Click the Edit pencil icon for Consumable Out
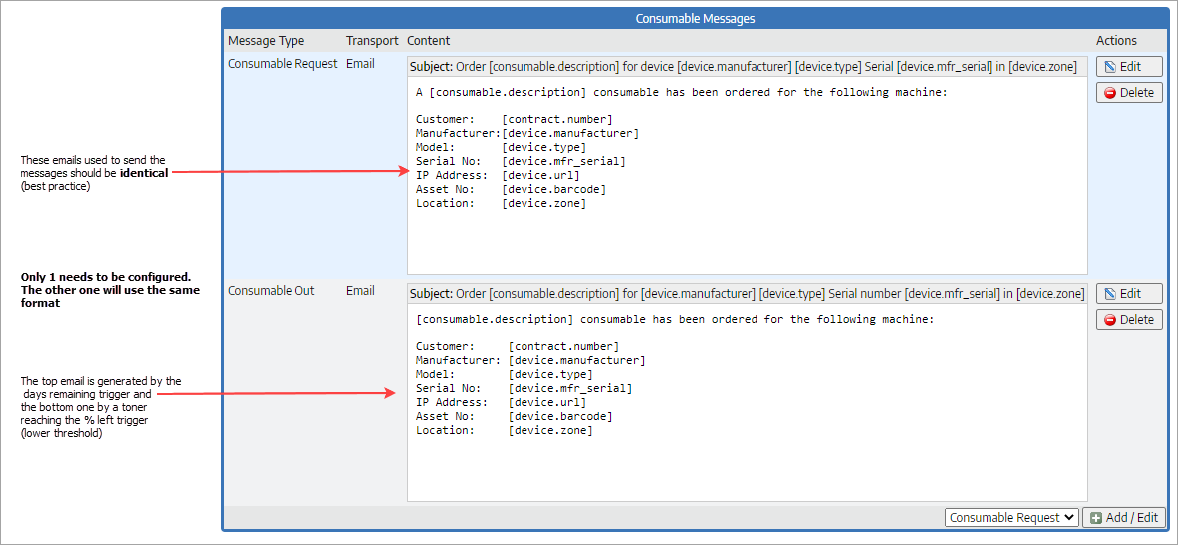Viewport: 1178px width, 545px height. click(x=1109, y=294)
